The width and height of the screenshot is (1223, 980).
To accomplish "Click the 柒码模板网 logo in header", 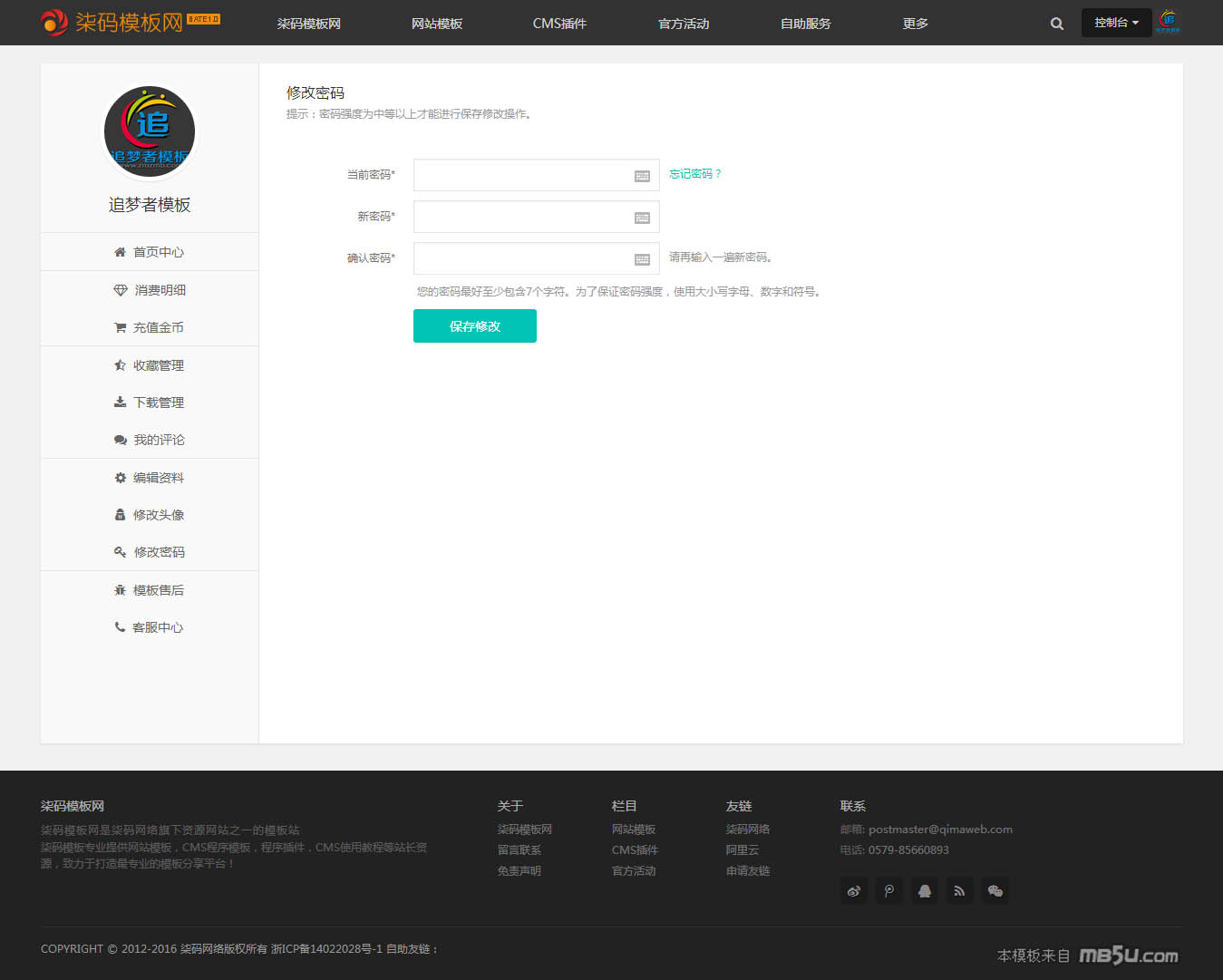I will pos(130,22).
